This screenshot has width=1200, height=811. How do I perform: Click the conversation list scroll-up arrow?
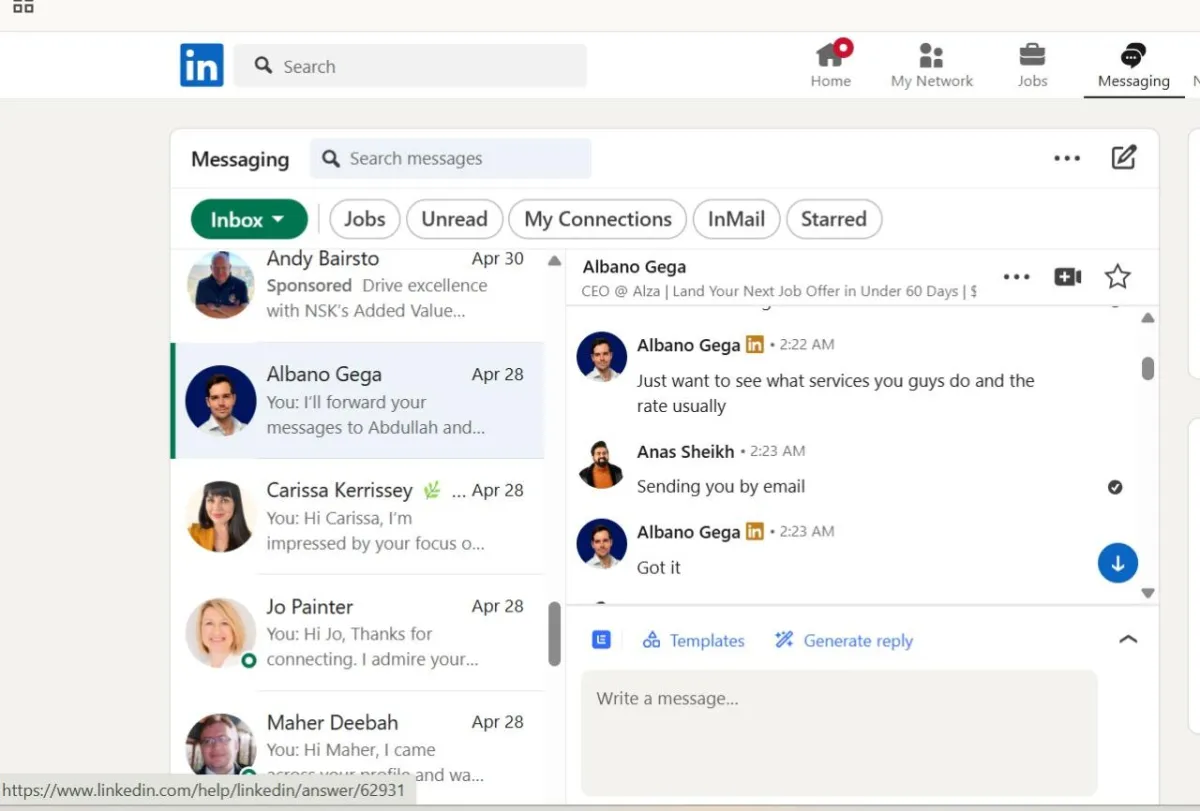(x=554, y=261)
